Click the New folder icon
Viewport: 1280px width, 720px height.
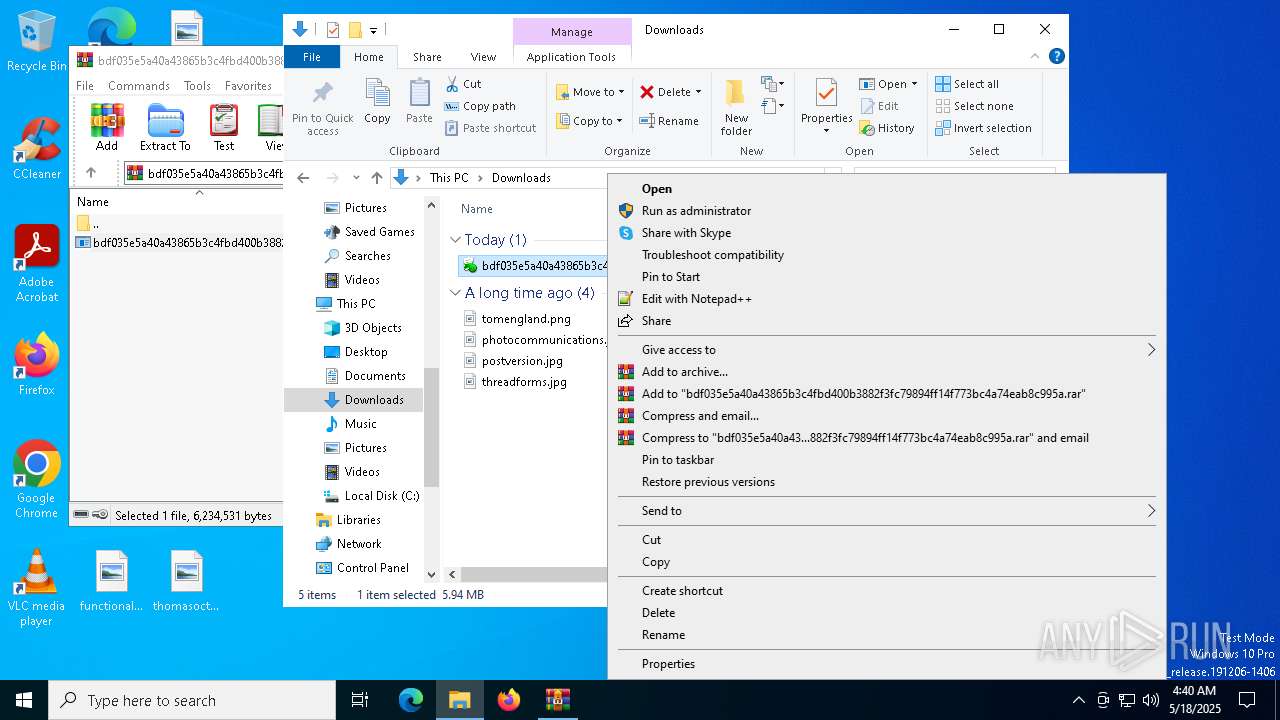coord(736,107)
